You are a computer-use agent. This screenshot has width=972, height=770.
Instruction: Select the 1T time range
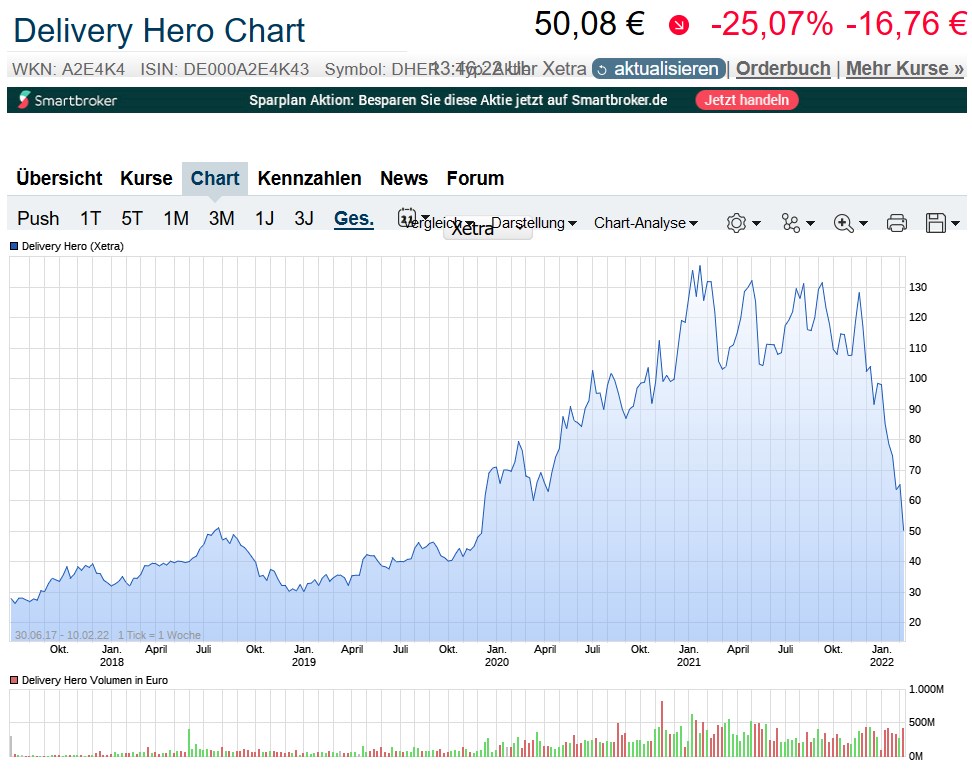tap(91, 218)
